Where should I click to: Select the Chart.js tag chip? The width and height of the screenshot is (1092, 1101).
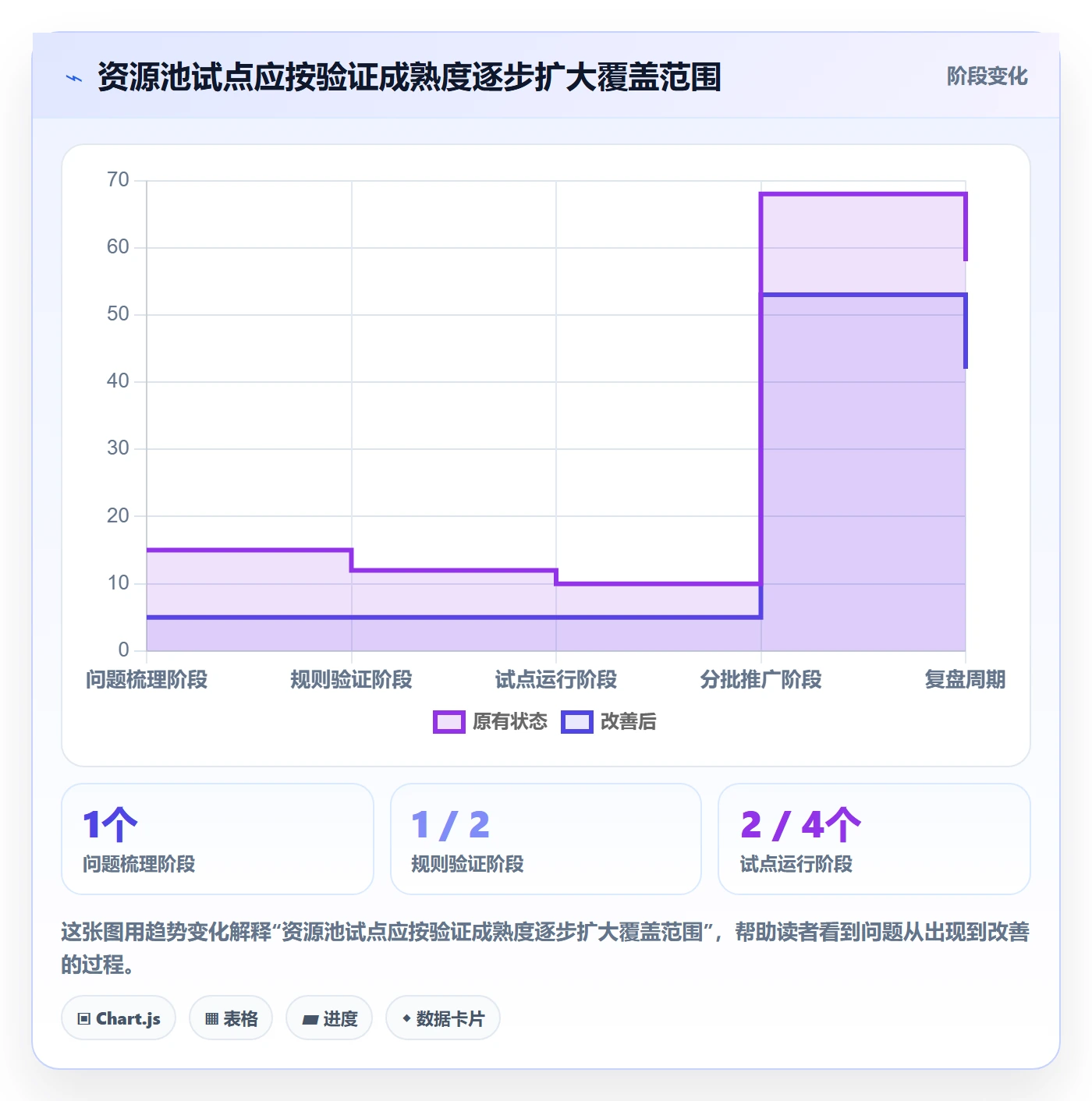[119, 1018]
